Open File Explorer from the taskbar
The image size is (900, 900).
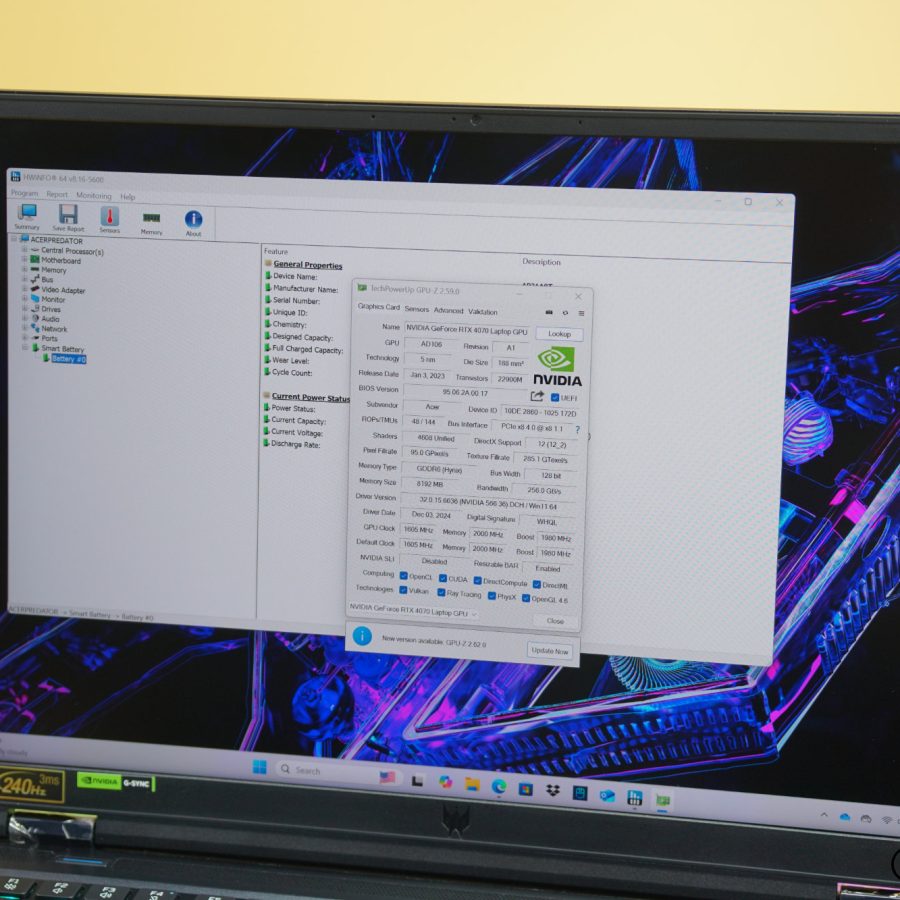pyautogui.click(x=472, y=784)
